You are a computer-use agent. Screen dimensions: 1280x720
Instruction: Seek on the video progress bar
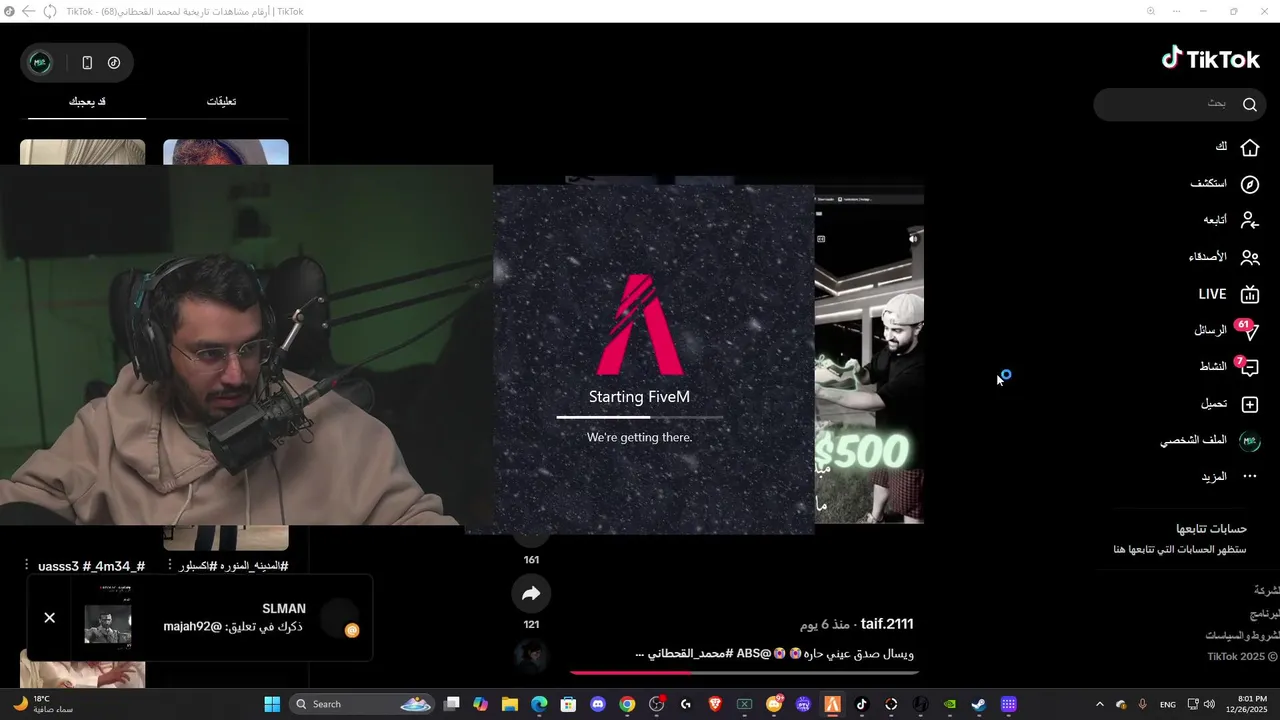tap(745, 673)
